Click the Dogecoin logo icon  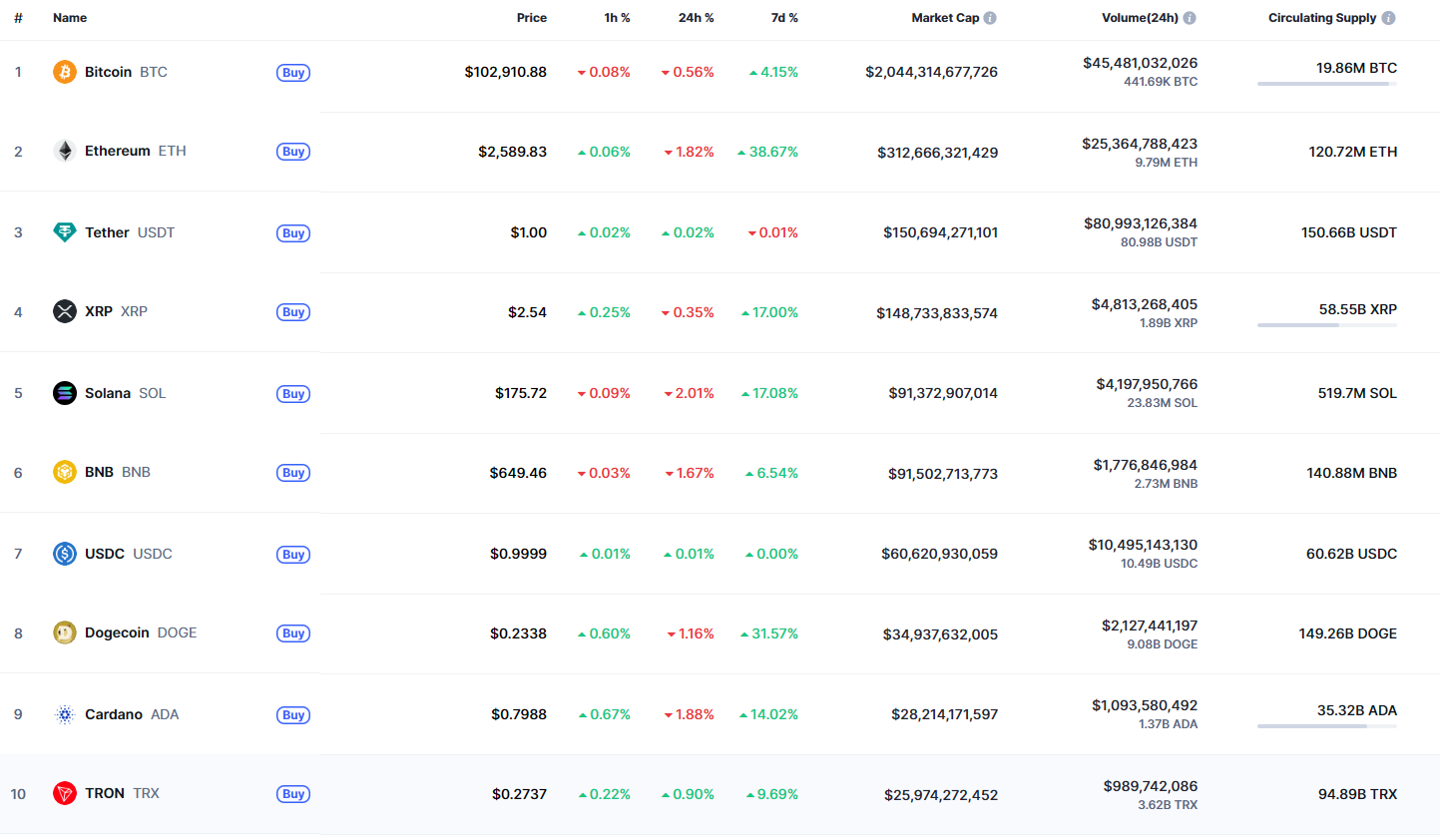coord(65,632)
